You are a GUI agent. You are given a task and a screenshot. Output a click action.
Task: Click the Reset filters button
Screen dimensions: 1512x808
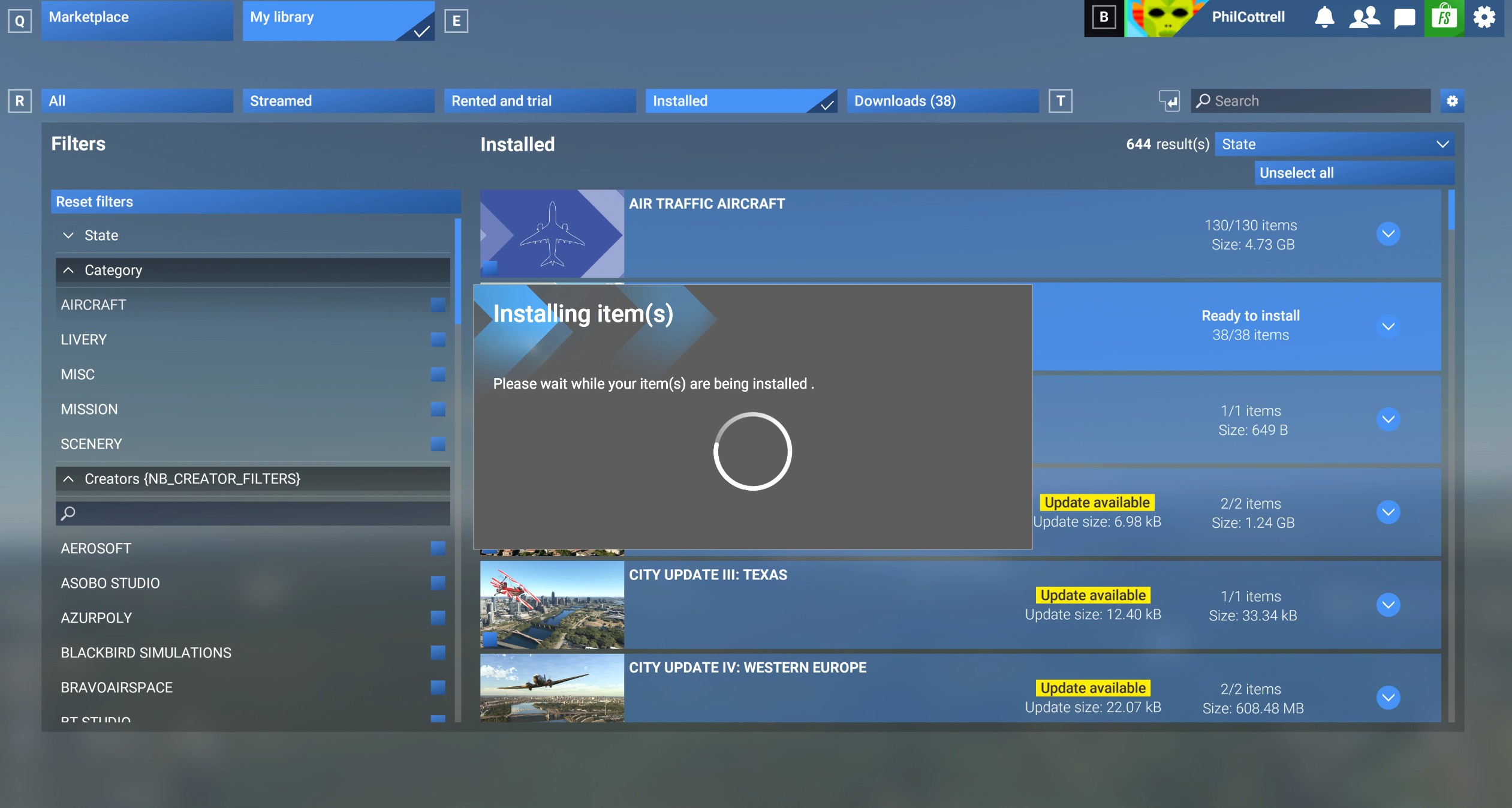click(256, 202)
